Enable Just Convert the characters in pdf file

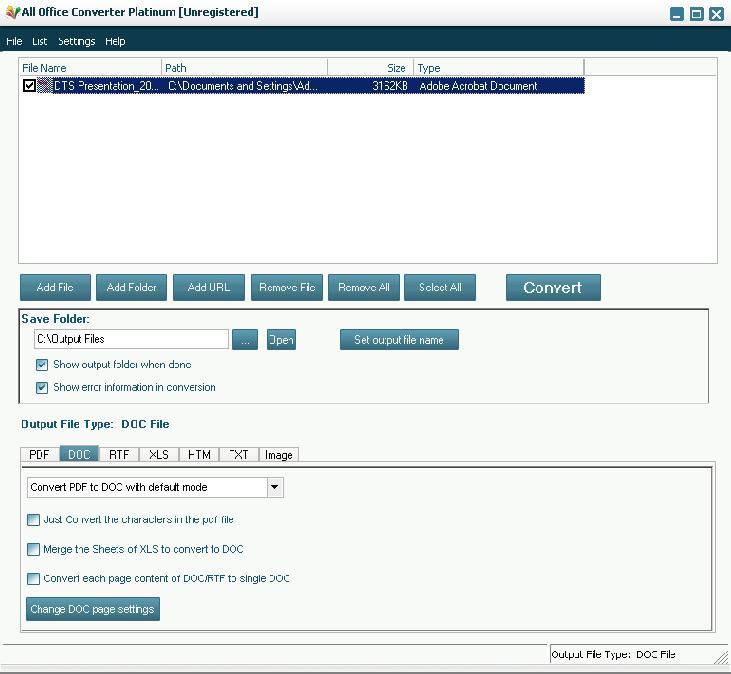point(33,520)
